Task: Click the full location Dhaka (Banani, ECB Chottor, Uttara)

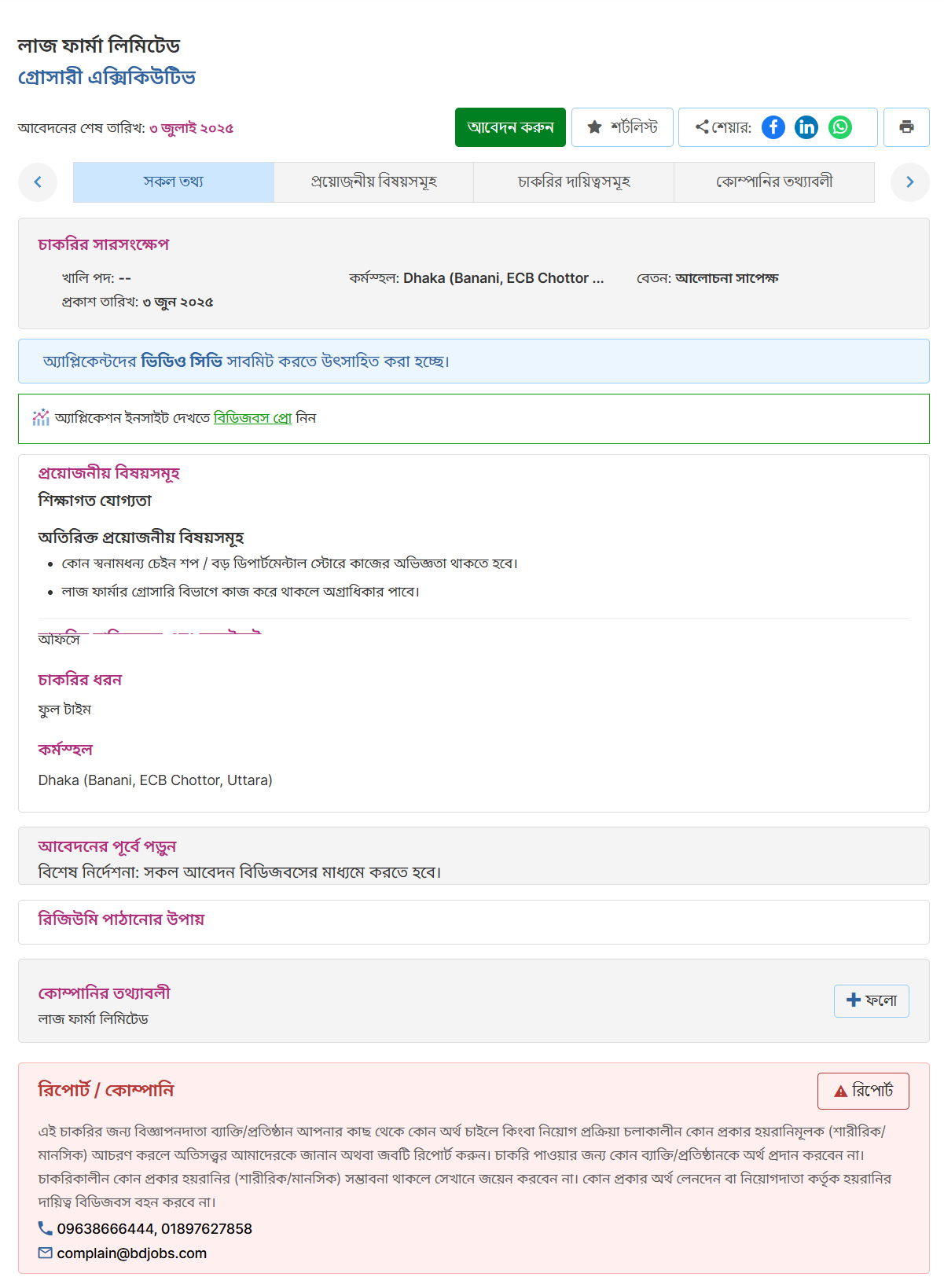Action: pos(156,780)
